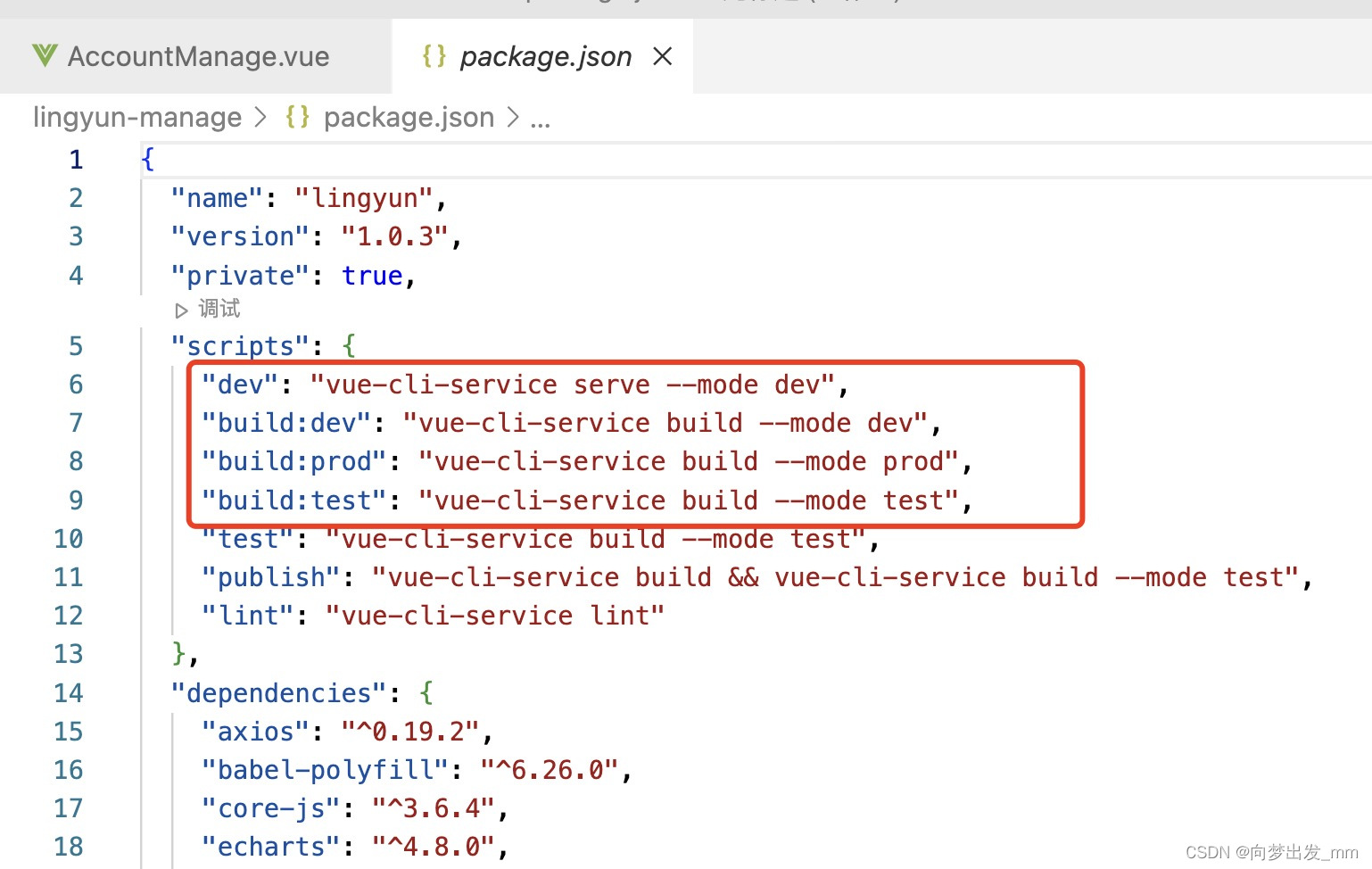Click the "build:test" script key
The image size is (1372, 869).
(x=295, y=501)
